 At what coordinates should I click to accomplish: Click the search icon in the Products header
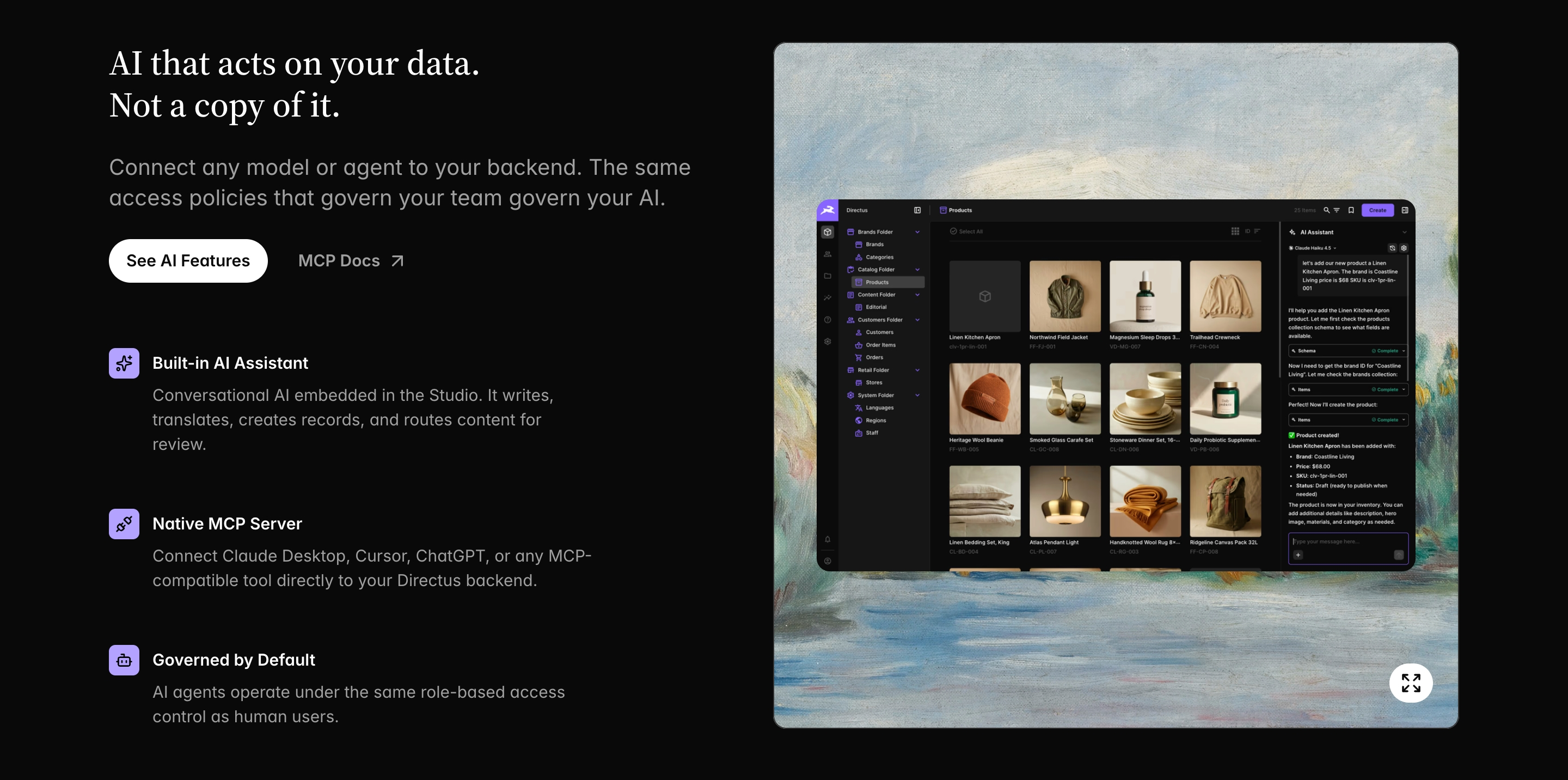[x=1326, y=210]
